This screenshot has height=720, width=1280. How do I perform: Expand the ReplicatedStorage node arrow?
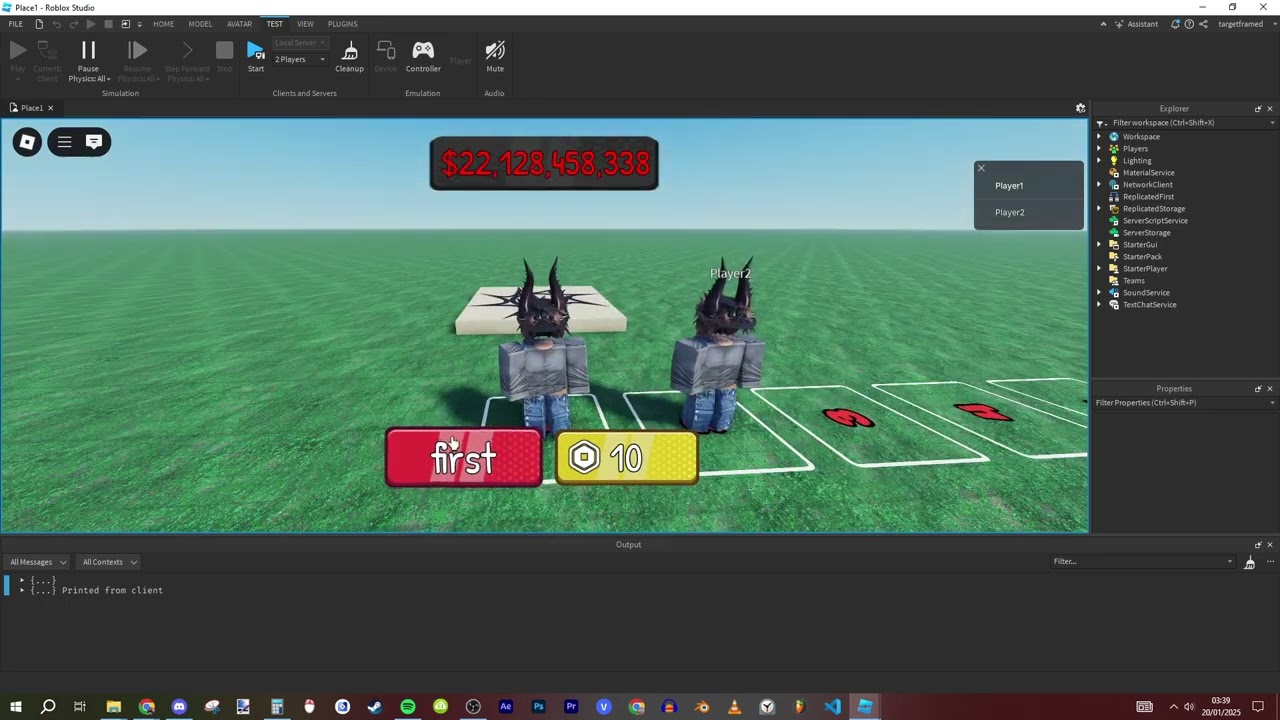1099,209
